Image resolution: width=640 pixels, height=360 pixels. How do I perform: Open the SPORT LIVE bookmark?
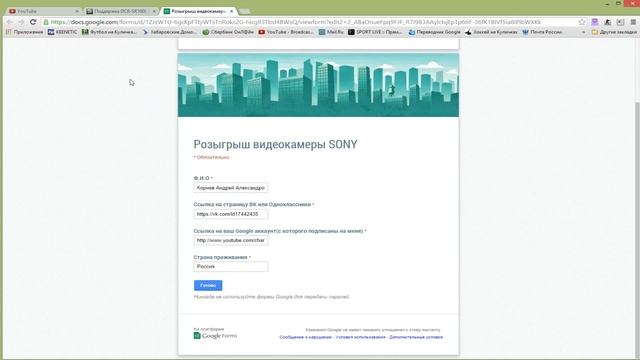pos(376,32)
